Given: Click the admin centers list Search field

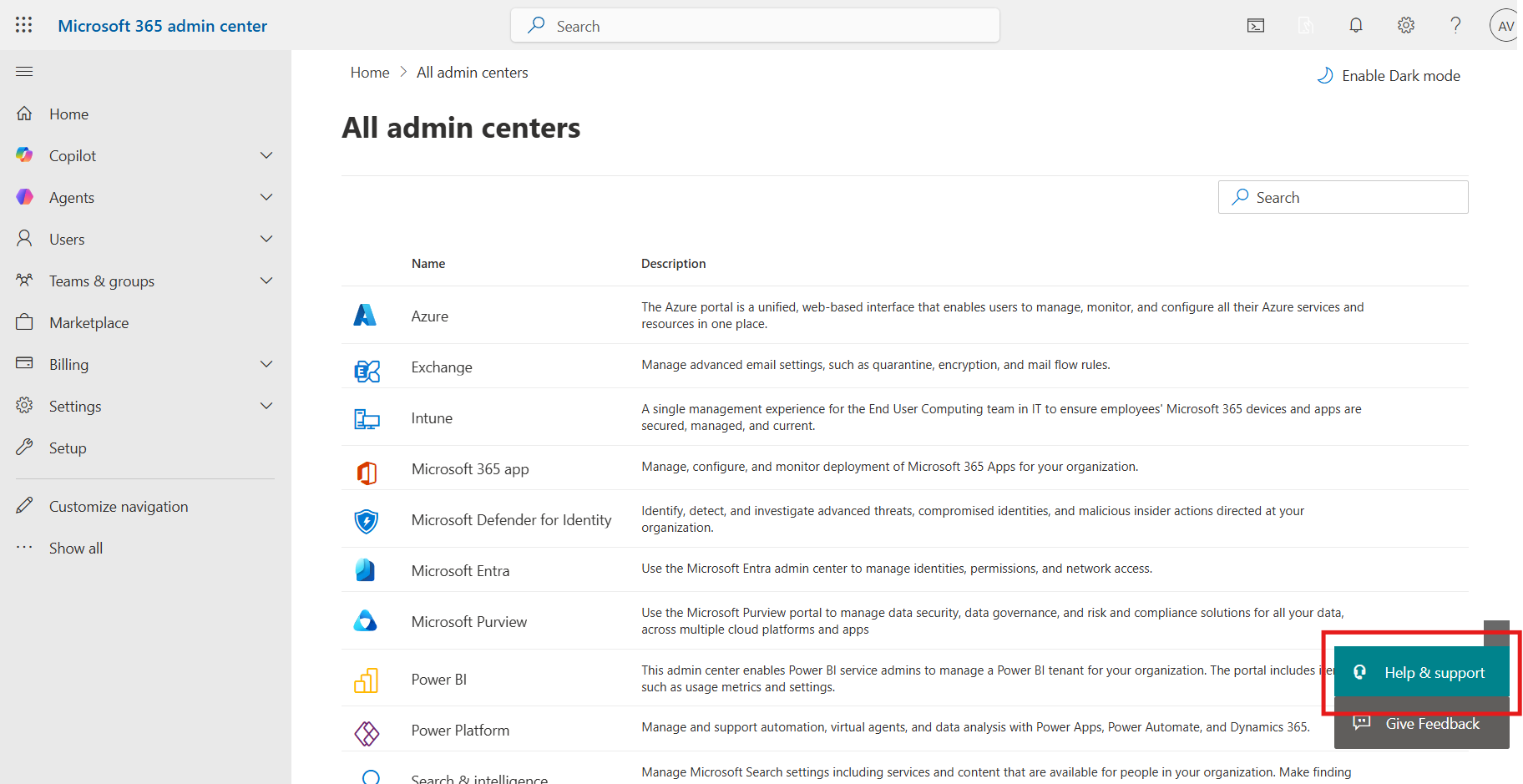Looking at the screenshot, I should click(1343, 197).
